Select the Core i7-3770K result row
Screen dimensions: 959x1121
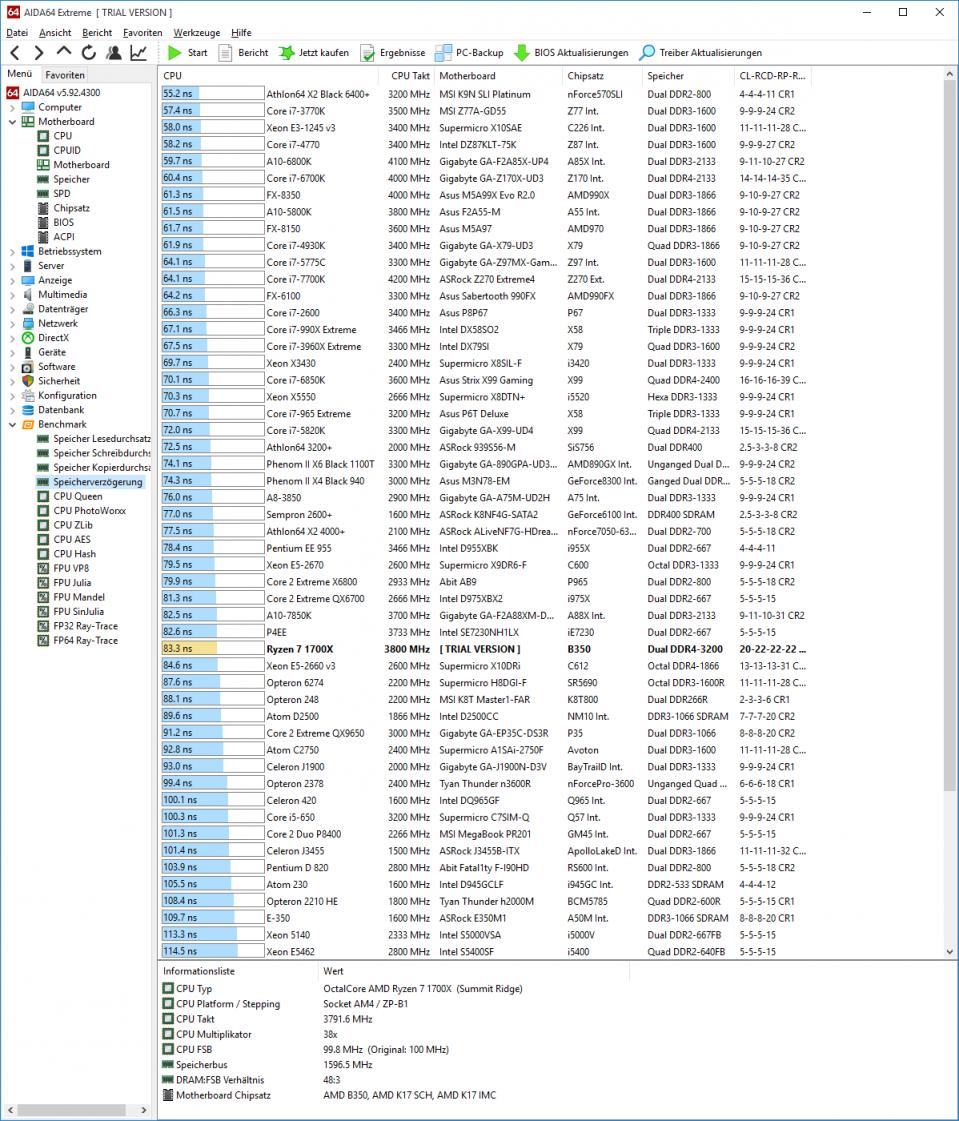[x=484, y=111]
